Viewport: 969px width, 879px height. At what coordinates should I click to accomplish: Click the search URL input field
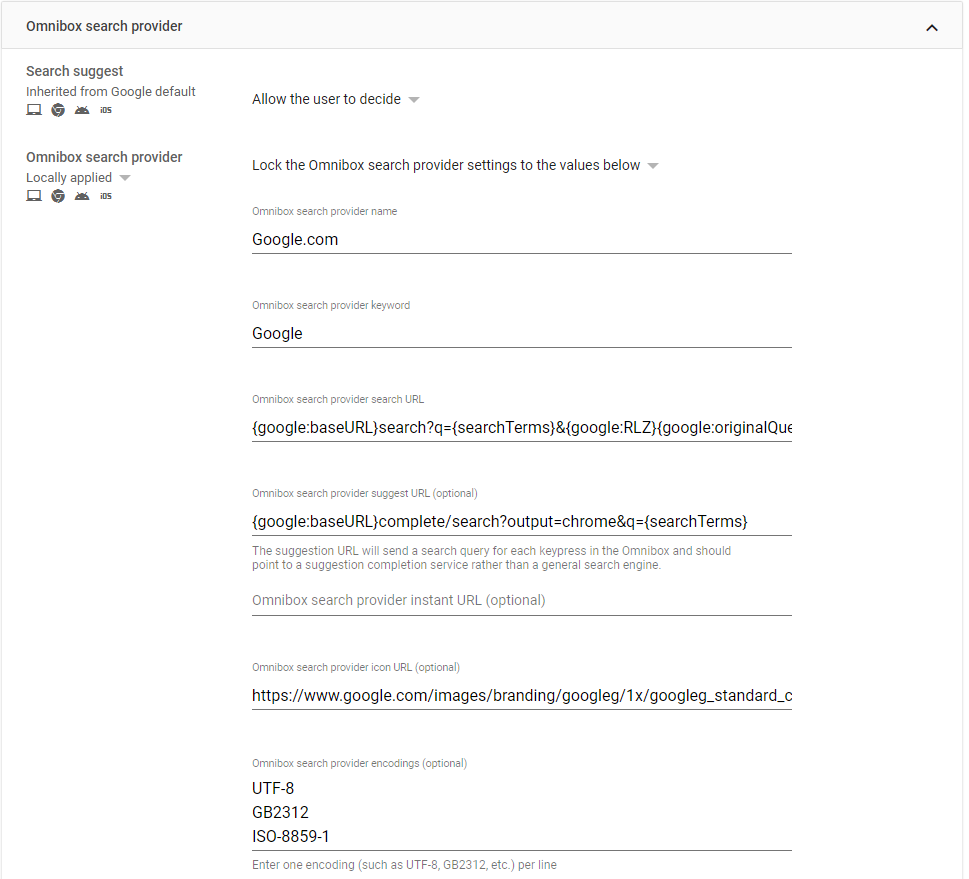522,428
